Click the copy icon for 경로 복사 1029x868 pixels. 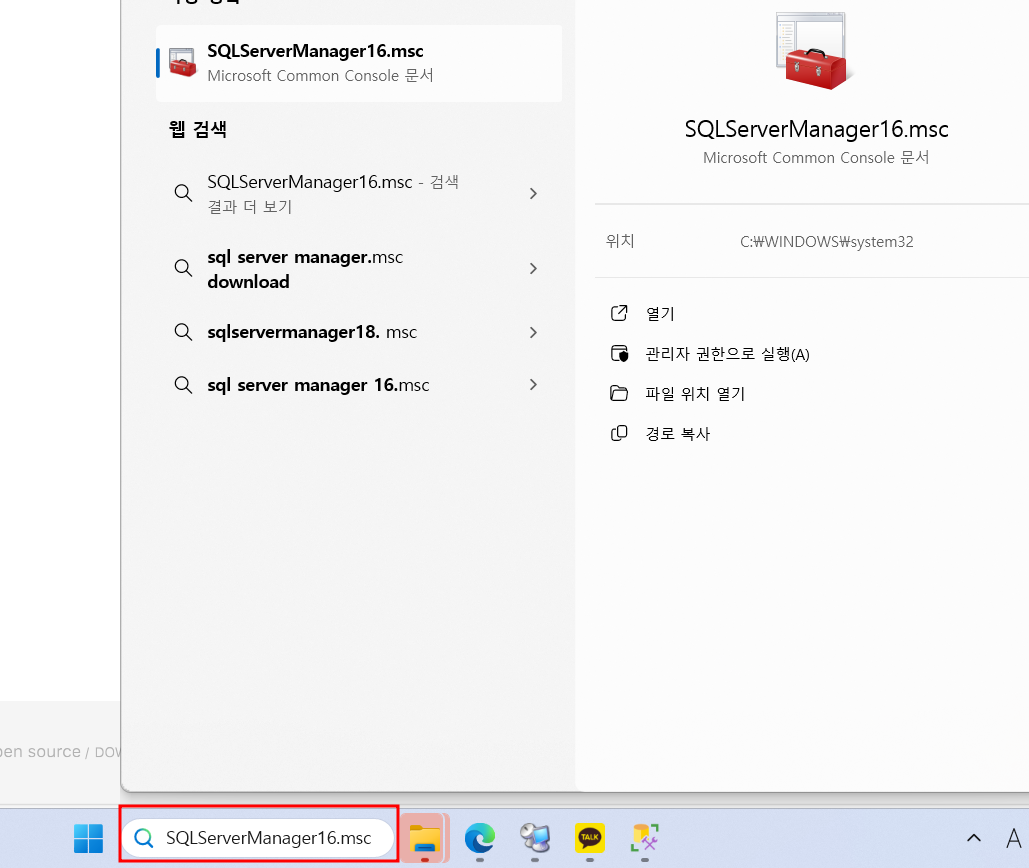(619, 433)
